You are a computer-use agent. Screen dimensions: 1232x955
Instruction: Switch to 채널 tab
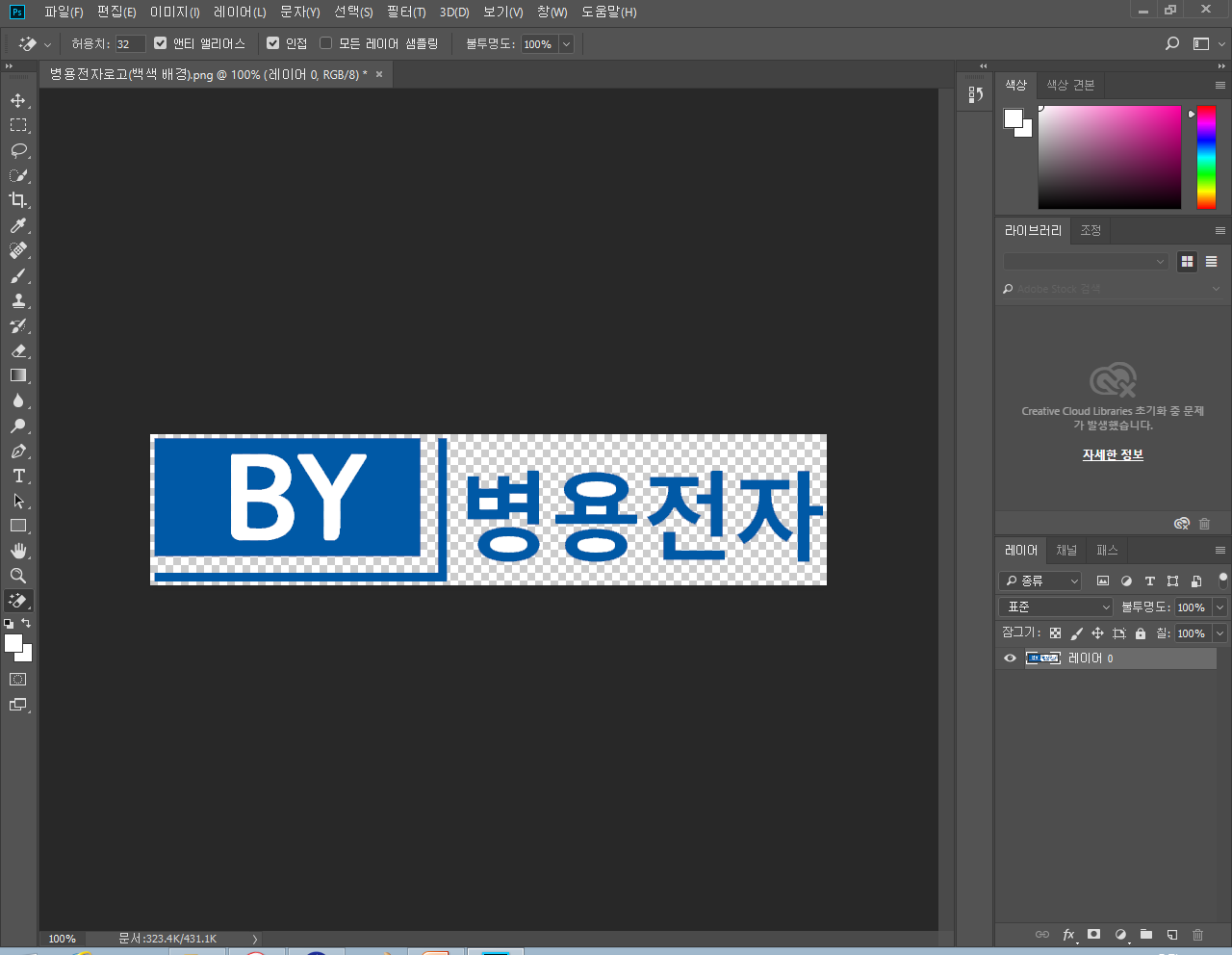coord(1066,551)
